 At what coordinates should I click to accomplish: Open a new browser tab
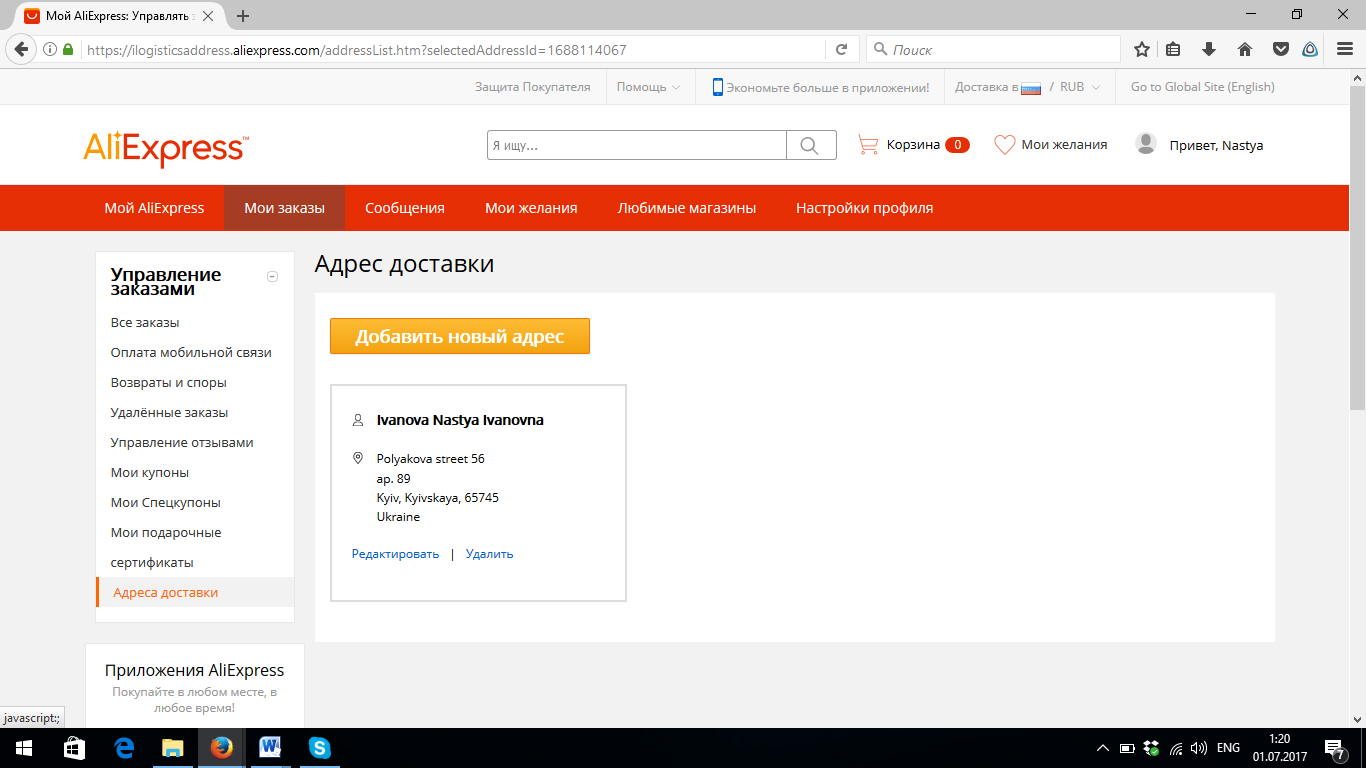[243, 16]
